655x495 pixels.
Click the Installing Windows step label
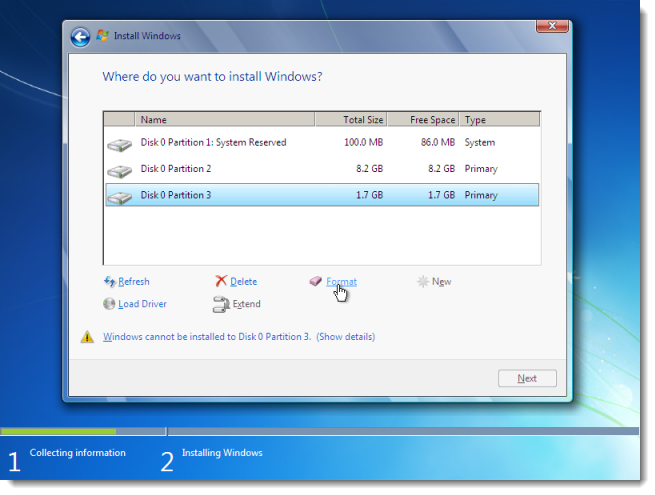click(222, 453)
